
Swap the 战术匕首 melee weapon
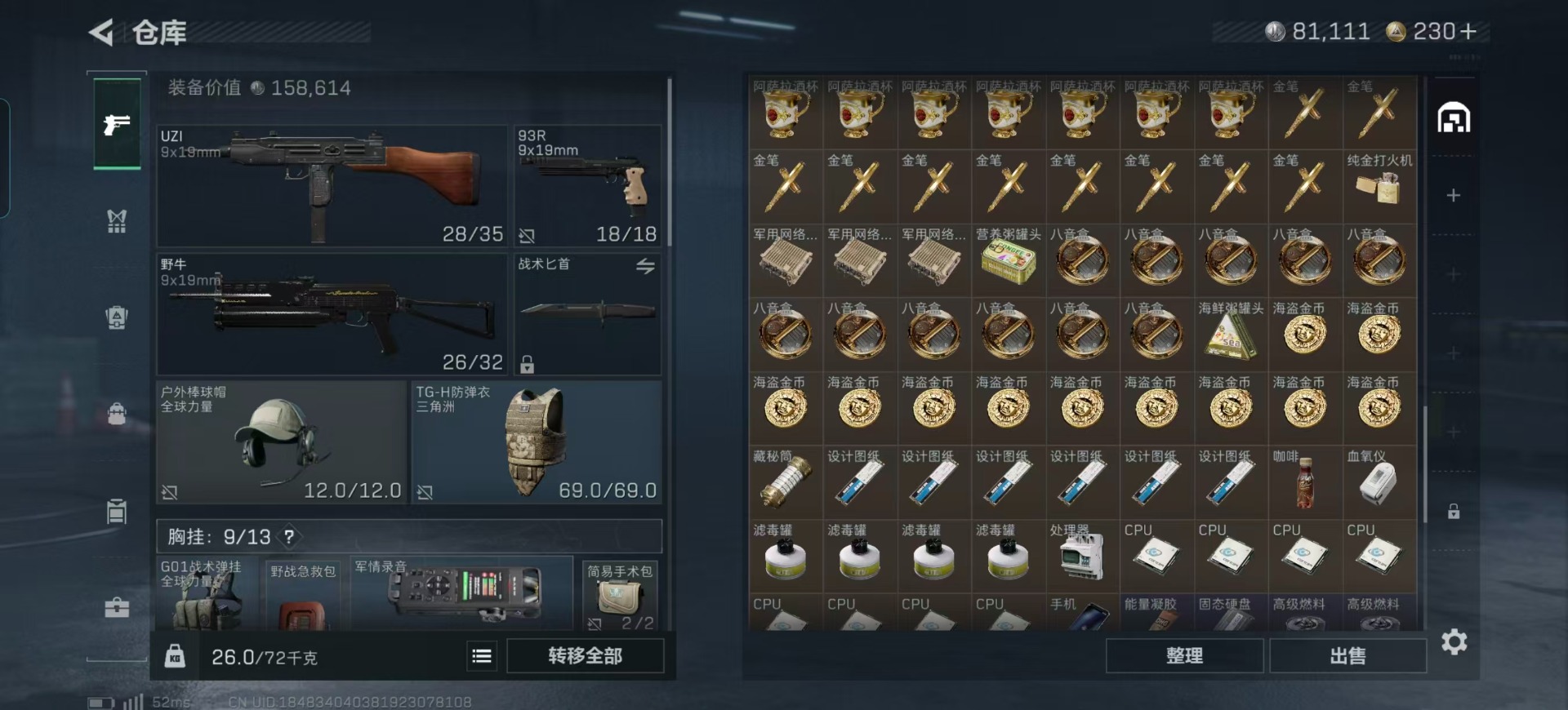click(x=645, y=266)
